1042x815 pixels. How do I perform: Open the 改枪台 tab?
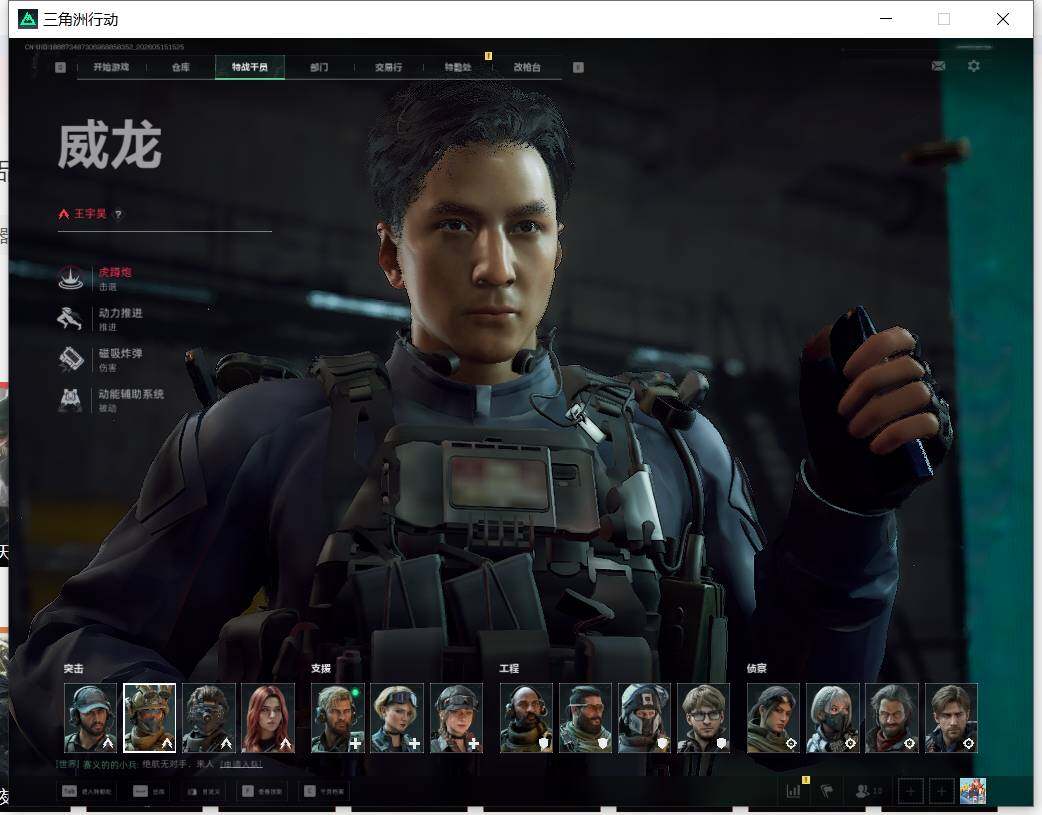[x=527, y=67]
